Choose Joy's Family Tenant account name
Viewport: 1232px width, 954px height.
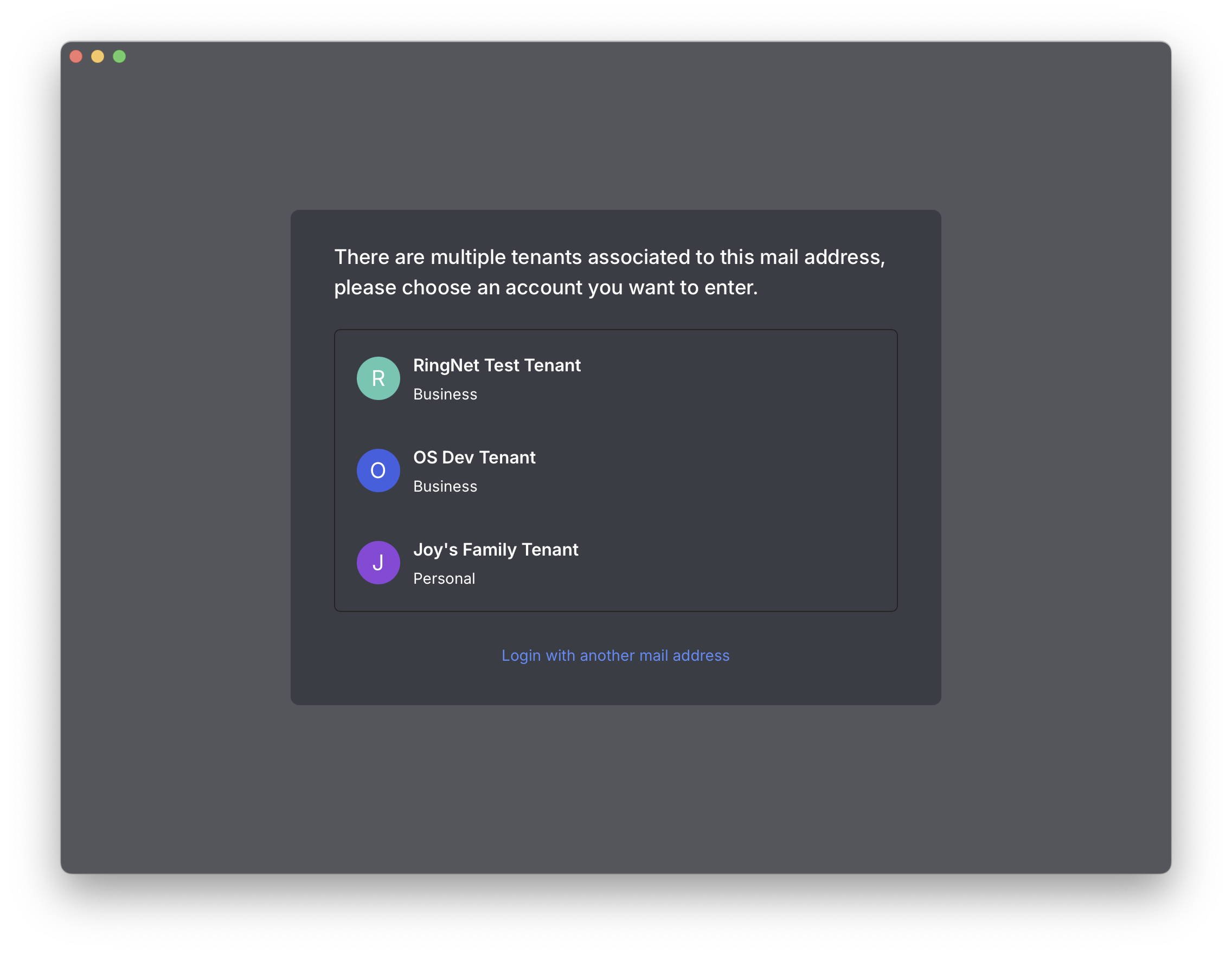[495, 550]
